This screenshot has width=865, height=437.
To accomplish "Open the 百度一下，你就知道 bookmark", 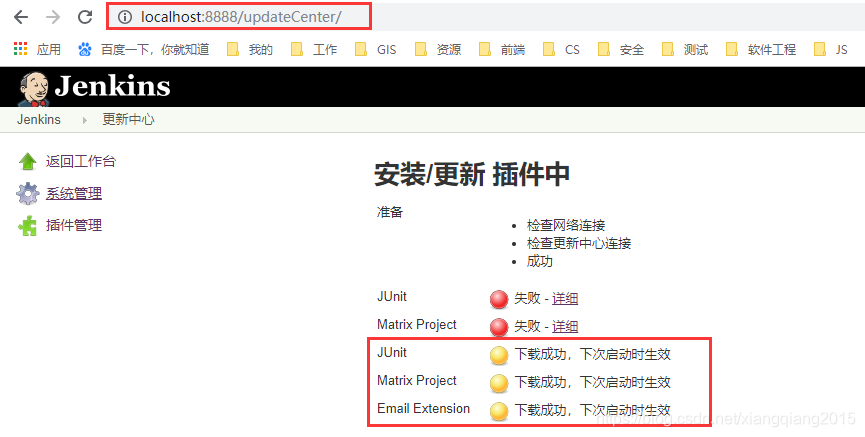I will tap(143, 50).
